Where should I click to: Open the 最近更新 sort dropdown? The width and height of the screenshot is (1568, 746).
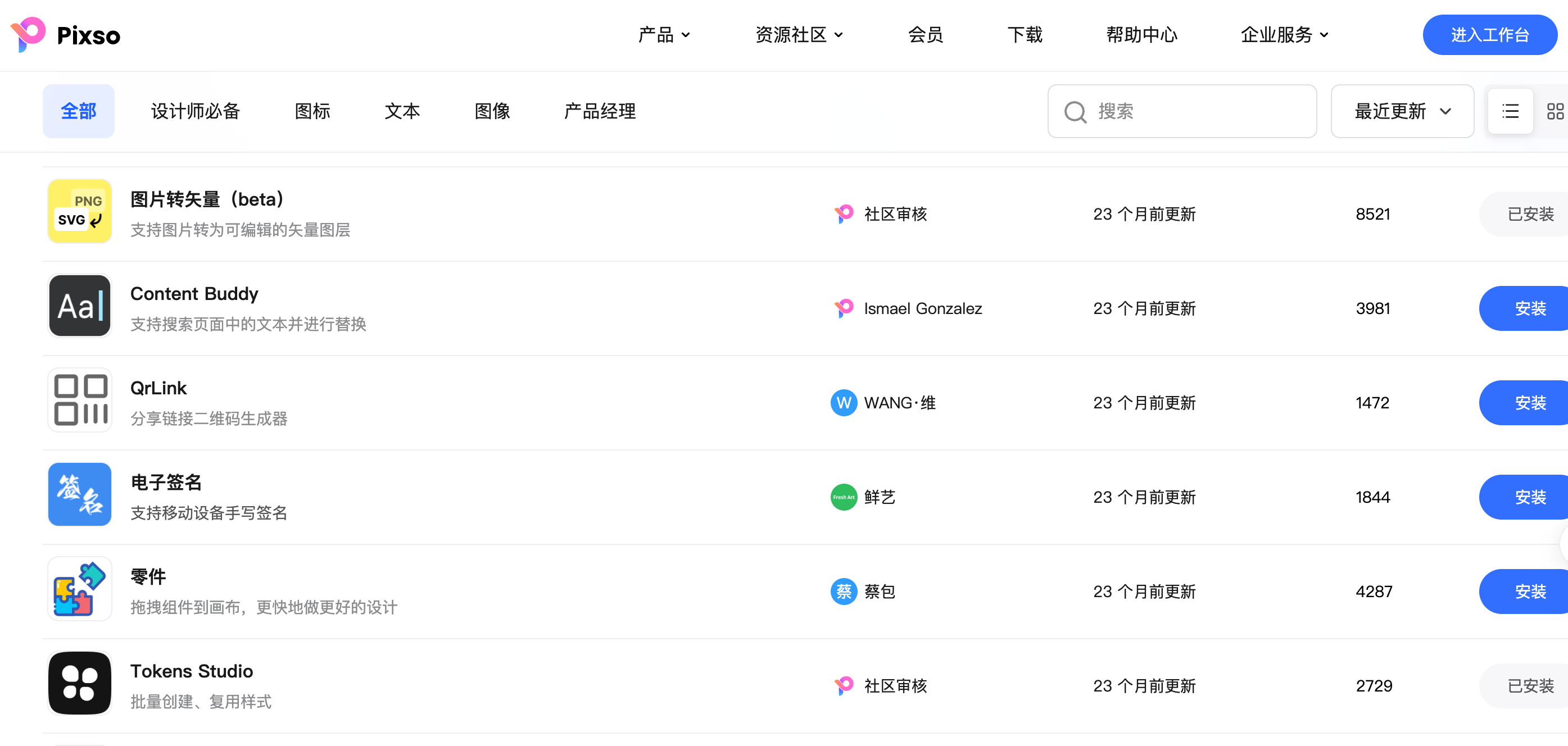pos(1402,111)
